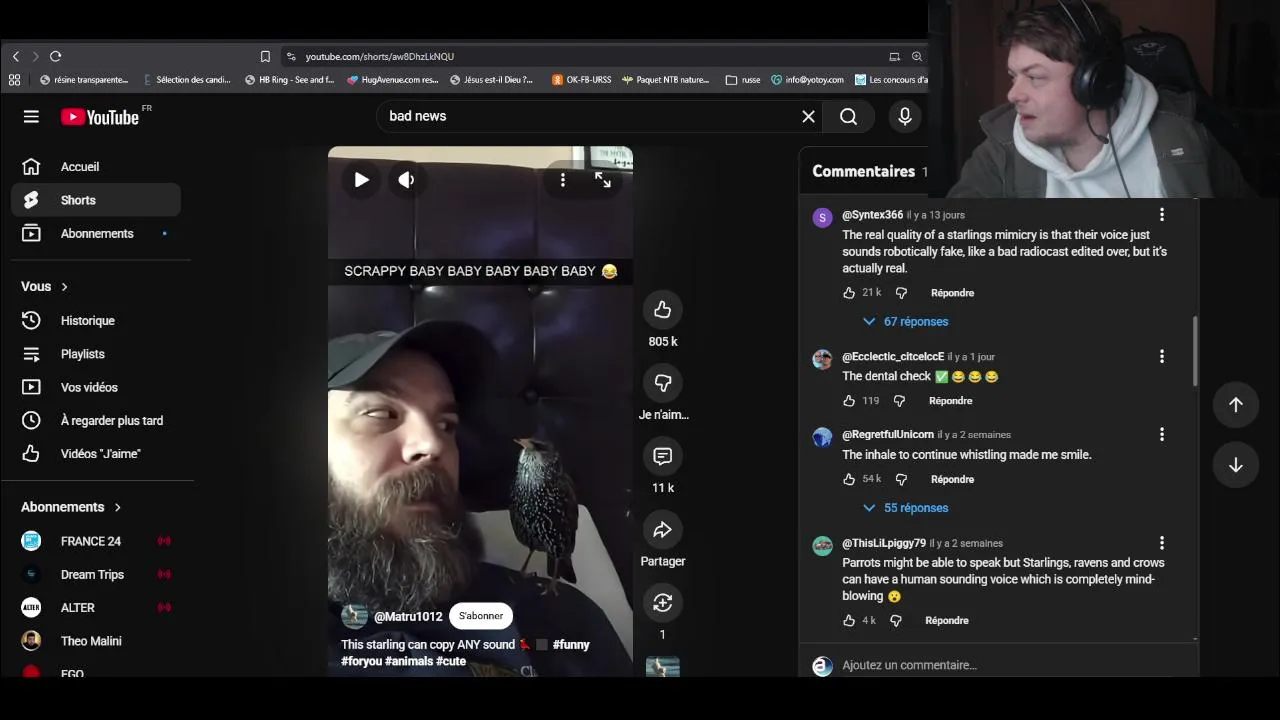Open options for the @RegretfulUnicorn comment
The width and height of the screenshot is (1280, 720).
click(1161, 435)
